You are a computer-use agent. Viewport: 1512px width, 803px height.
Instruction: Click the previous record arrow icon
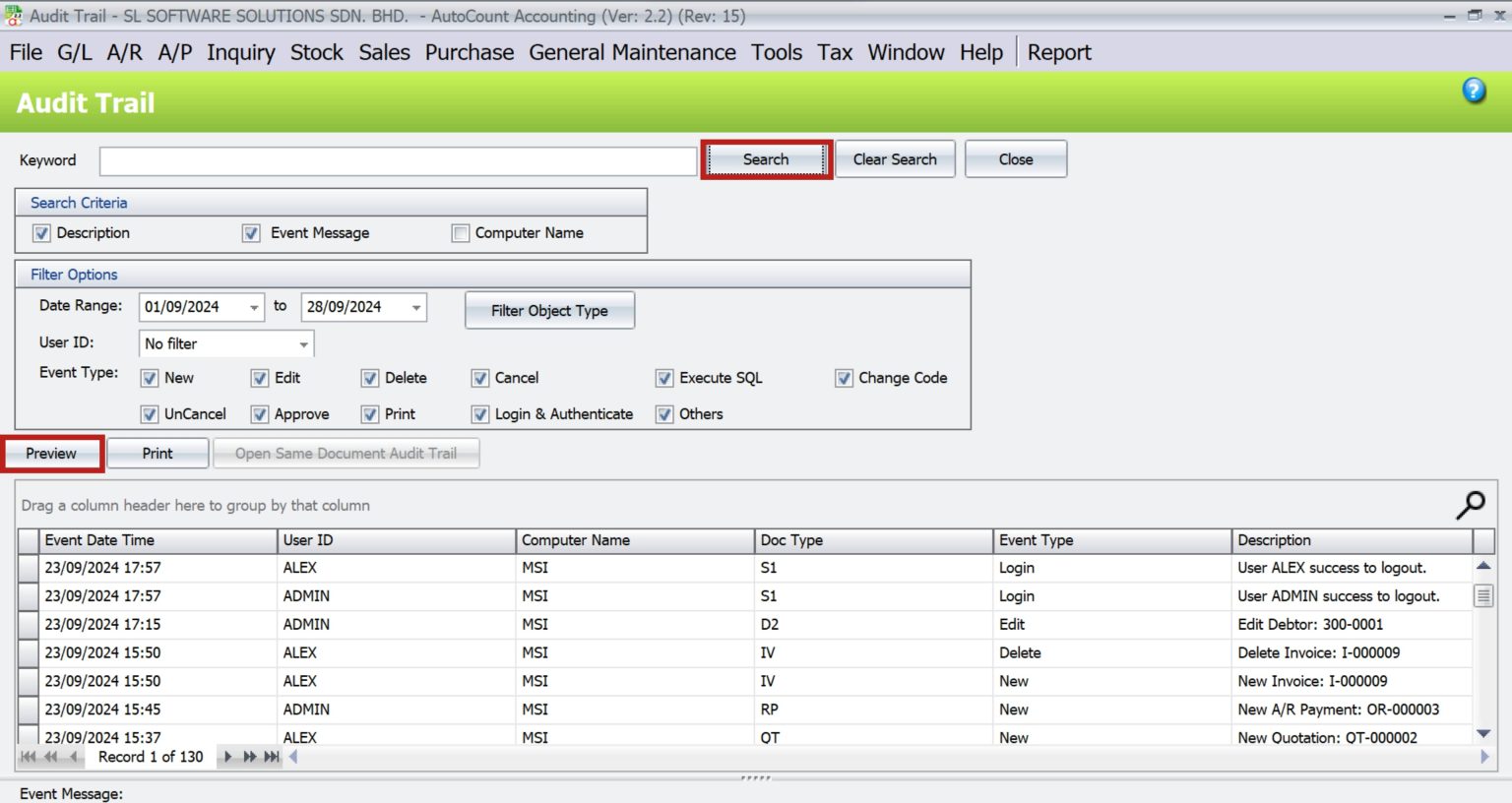[73, 757]
